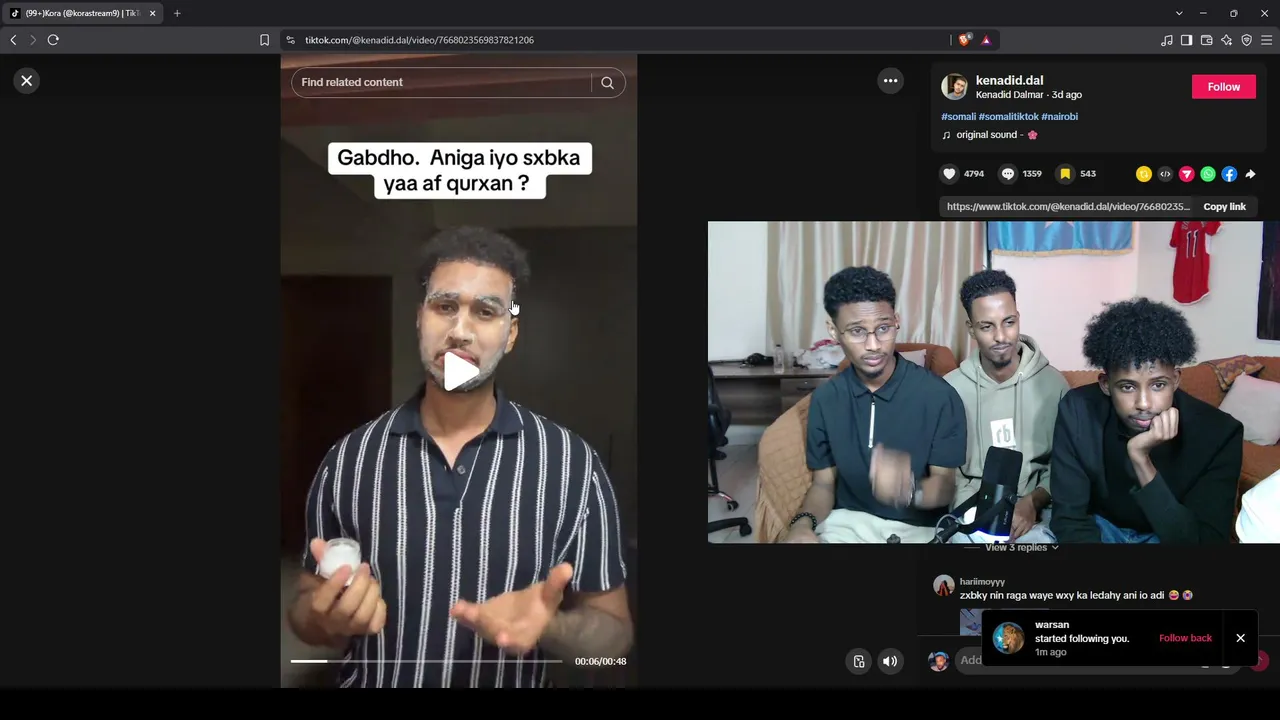
Task: Toggle the video sound with the speaker icon
Action: coord(890,661)
